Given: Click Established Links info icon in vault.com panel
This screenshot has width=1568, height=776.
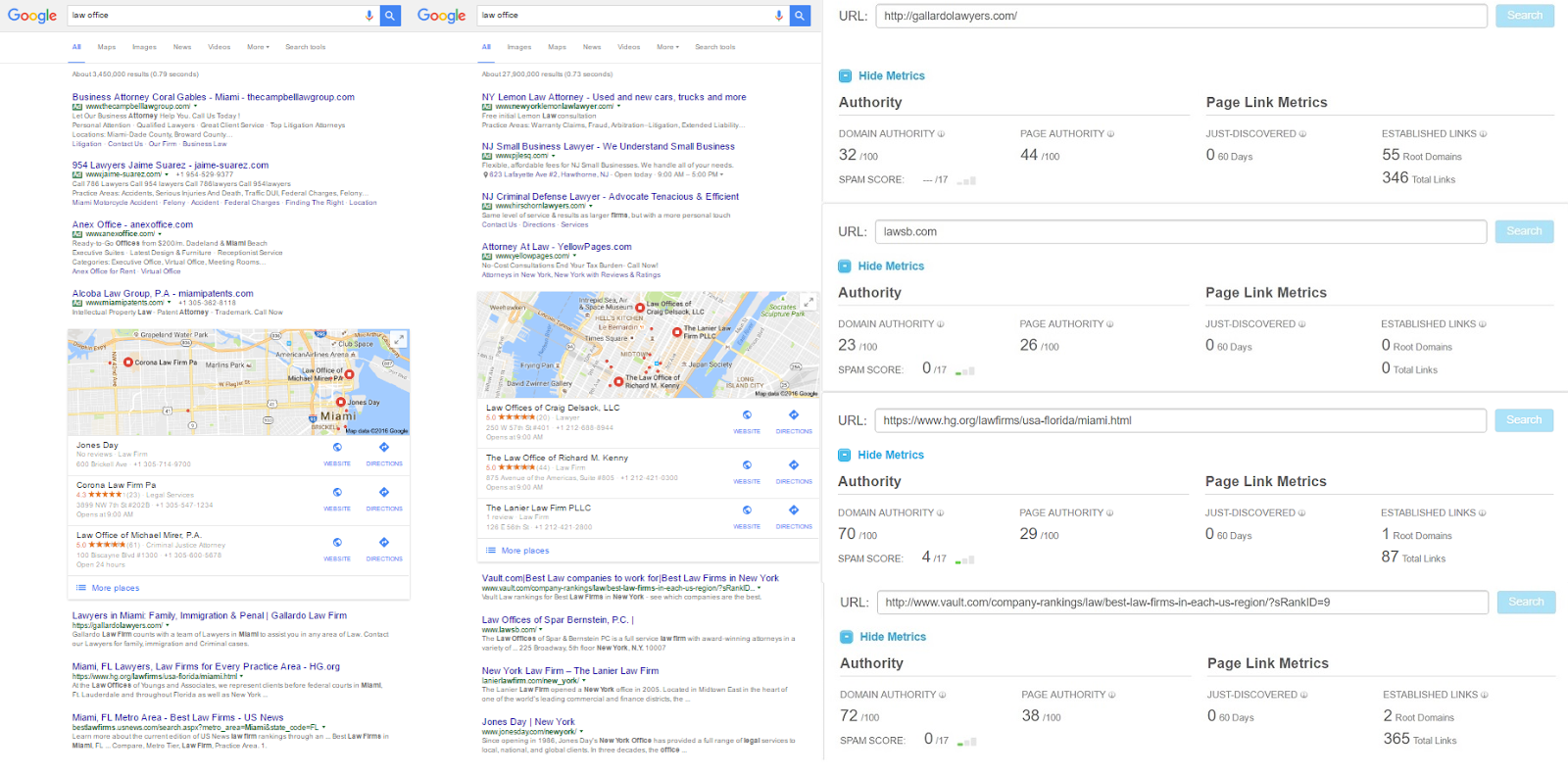Looking at the screenshot, I should tap(1485, 695).
